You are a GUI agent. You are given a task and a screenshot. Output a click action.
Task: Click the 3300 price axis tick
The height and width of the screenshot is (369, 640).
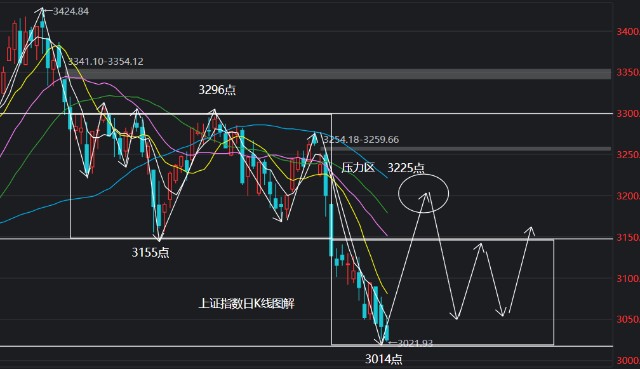tap(628, 114)
